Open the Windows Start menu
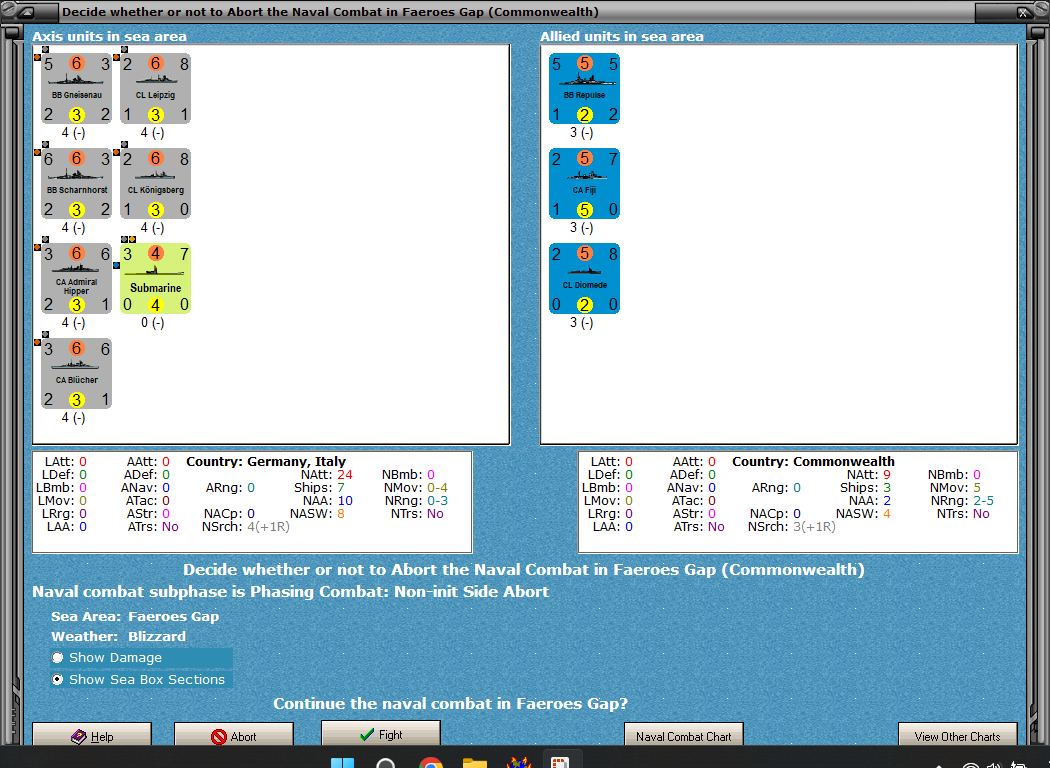This screenshot has height=768, width=1050. click(342, 763)
